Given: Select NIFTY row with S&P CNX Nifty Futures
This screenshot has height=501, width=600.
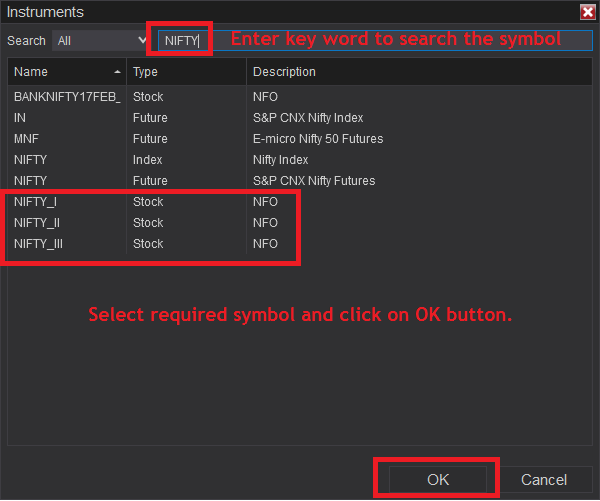Looking at the screenshot, I should click(300, 181).
